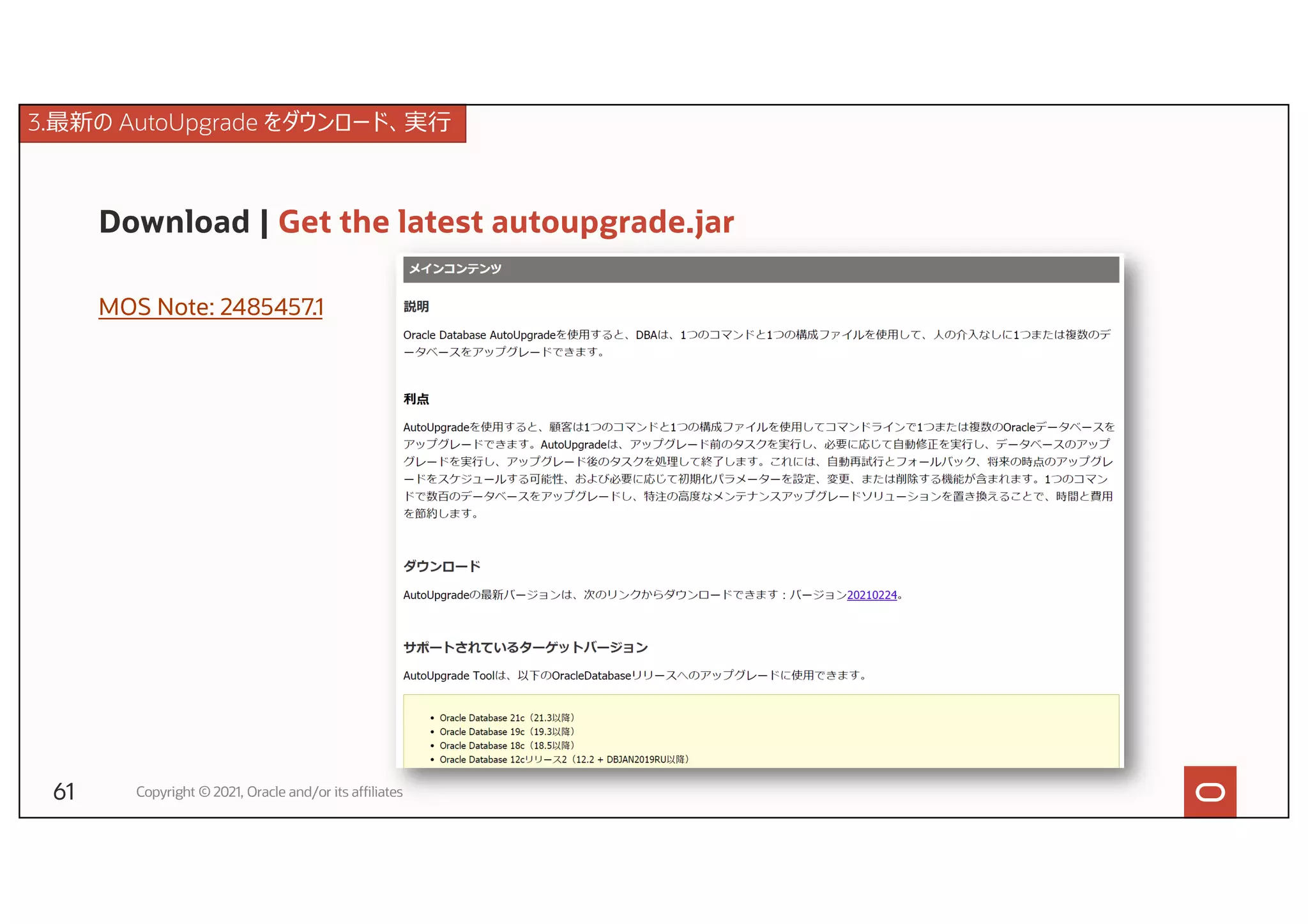Click the 'AutoUpgrade Toolは' sentence
This screenshot has width=1308, height=924.
(635, 676)
